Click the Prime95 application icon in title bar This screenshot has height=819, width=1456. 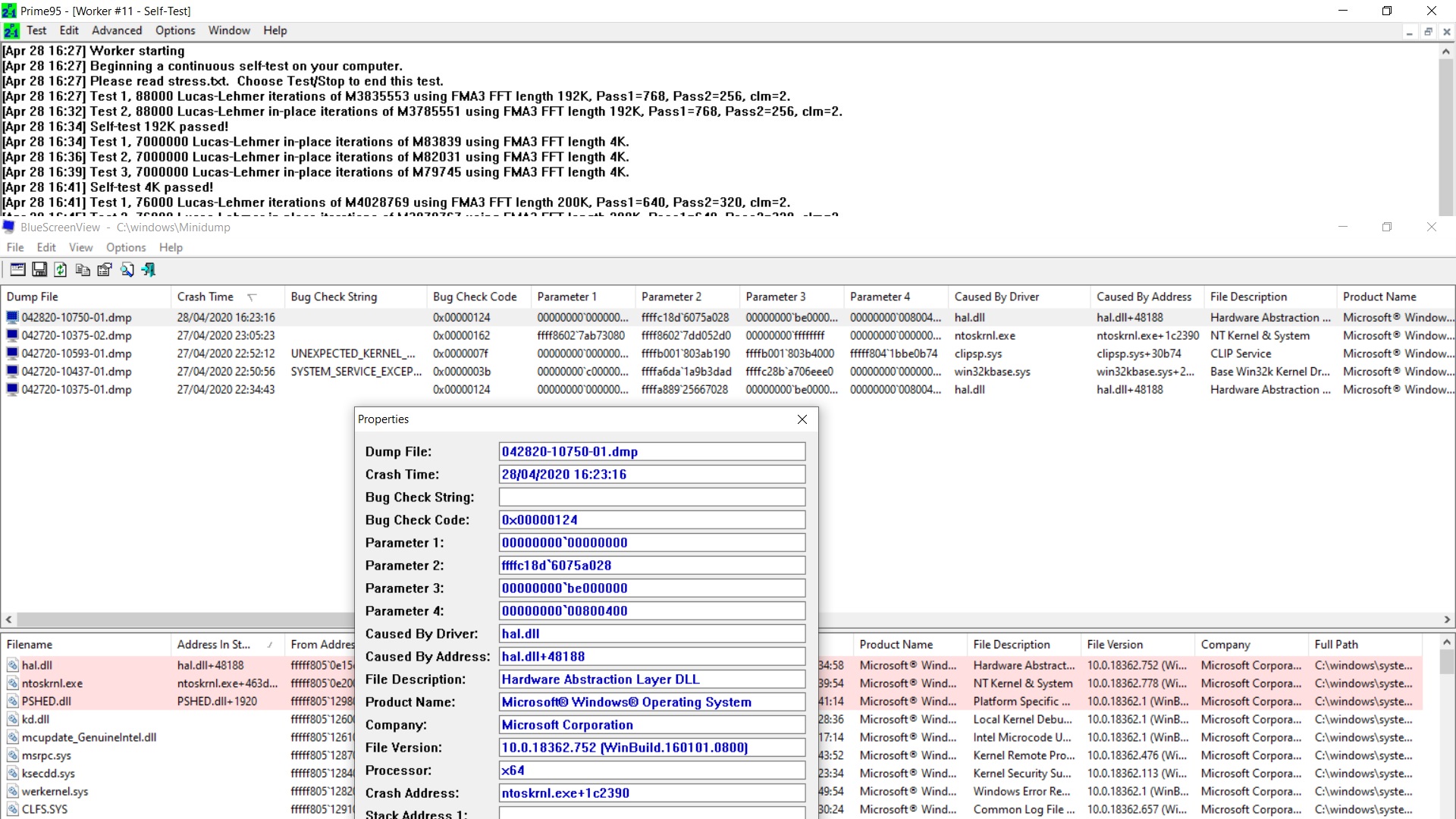pyautogui.click(x=9, y=11)
